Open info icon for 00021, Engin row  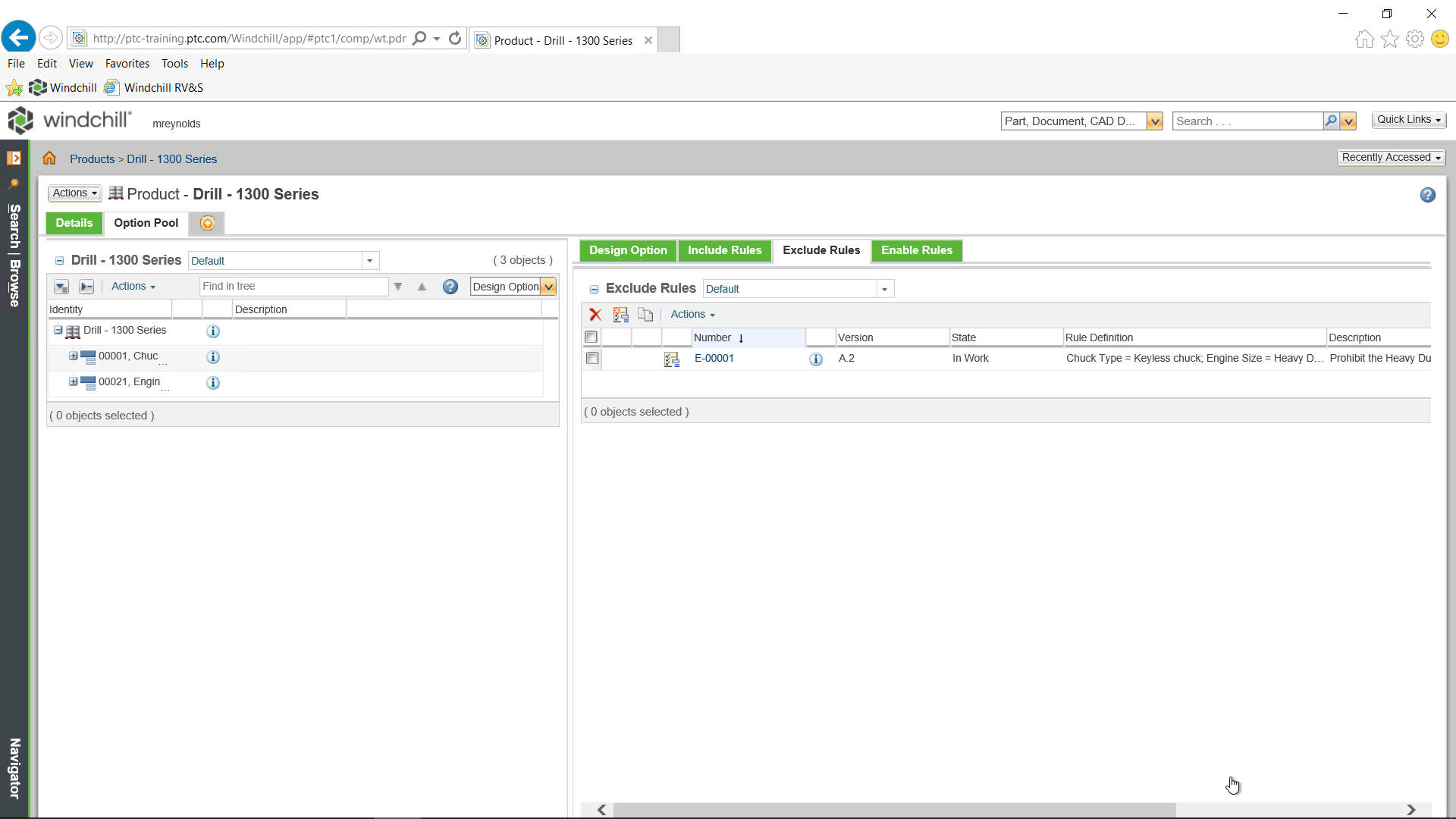(x=213, y=383)
